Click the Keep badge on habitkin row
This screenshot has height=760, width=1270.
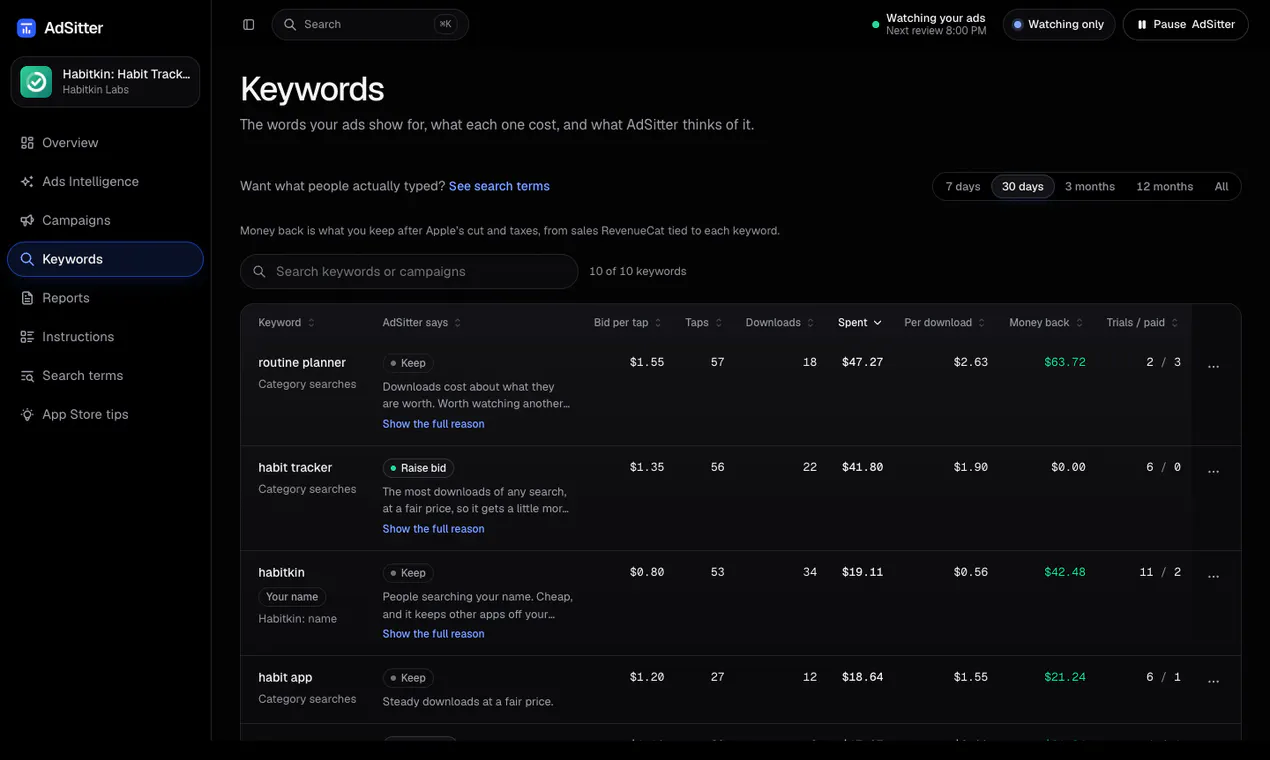pos(408,573)
